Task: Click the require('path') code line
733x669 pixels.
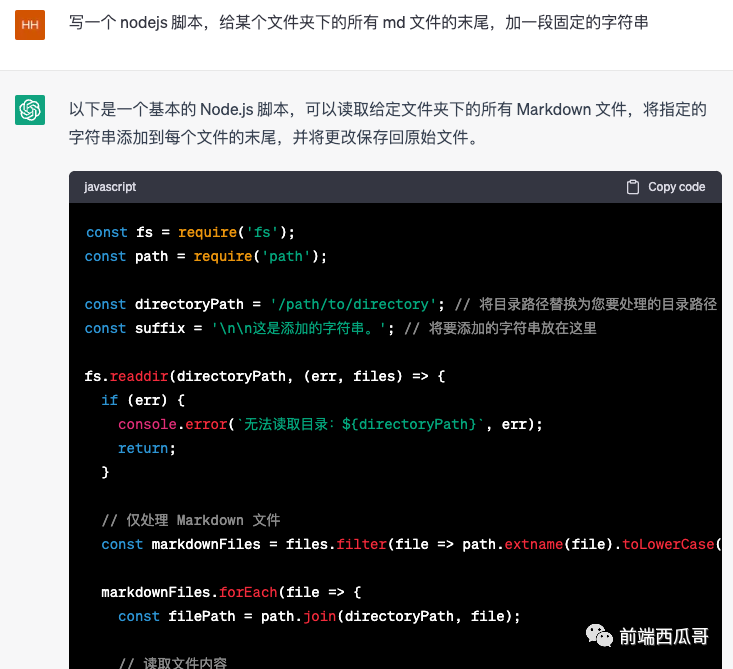Action: 206,256
